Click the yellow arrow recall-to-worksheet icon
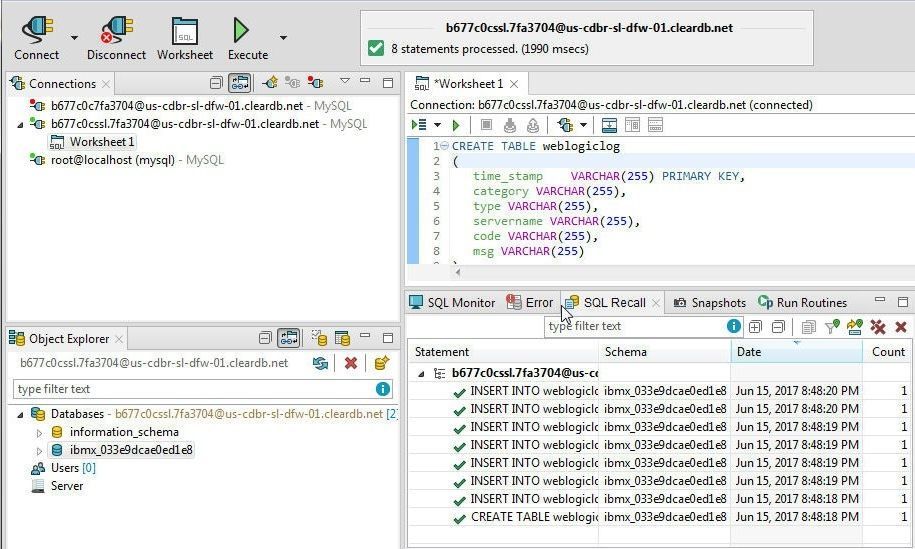Screen dimensions: 915x549 855,327
